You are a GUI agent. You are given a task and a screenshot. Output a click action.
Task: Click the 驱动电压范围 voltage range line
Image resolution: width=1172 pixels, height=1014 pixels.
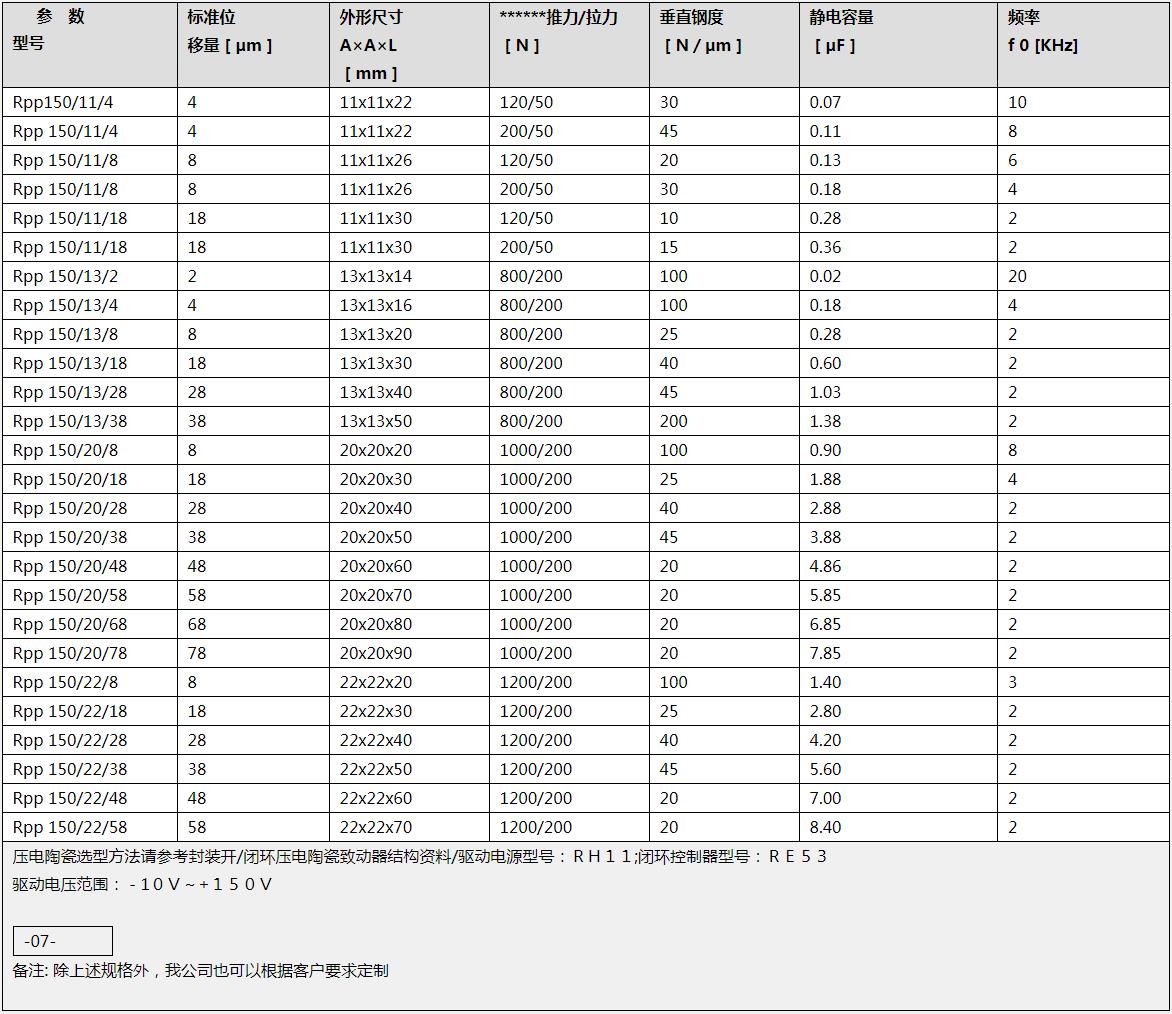point(142,884)
